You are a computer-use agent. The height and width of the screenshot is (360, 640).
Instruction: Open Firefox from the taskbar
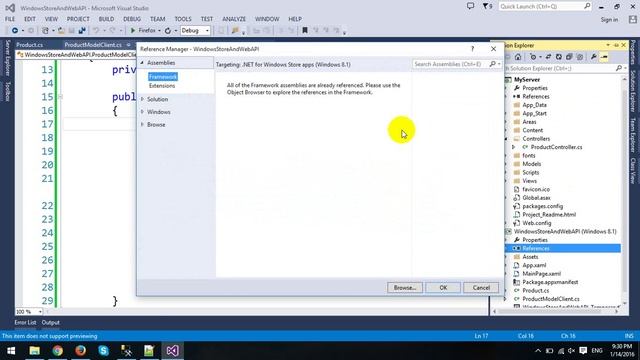[x=80, y=351]
